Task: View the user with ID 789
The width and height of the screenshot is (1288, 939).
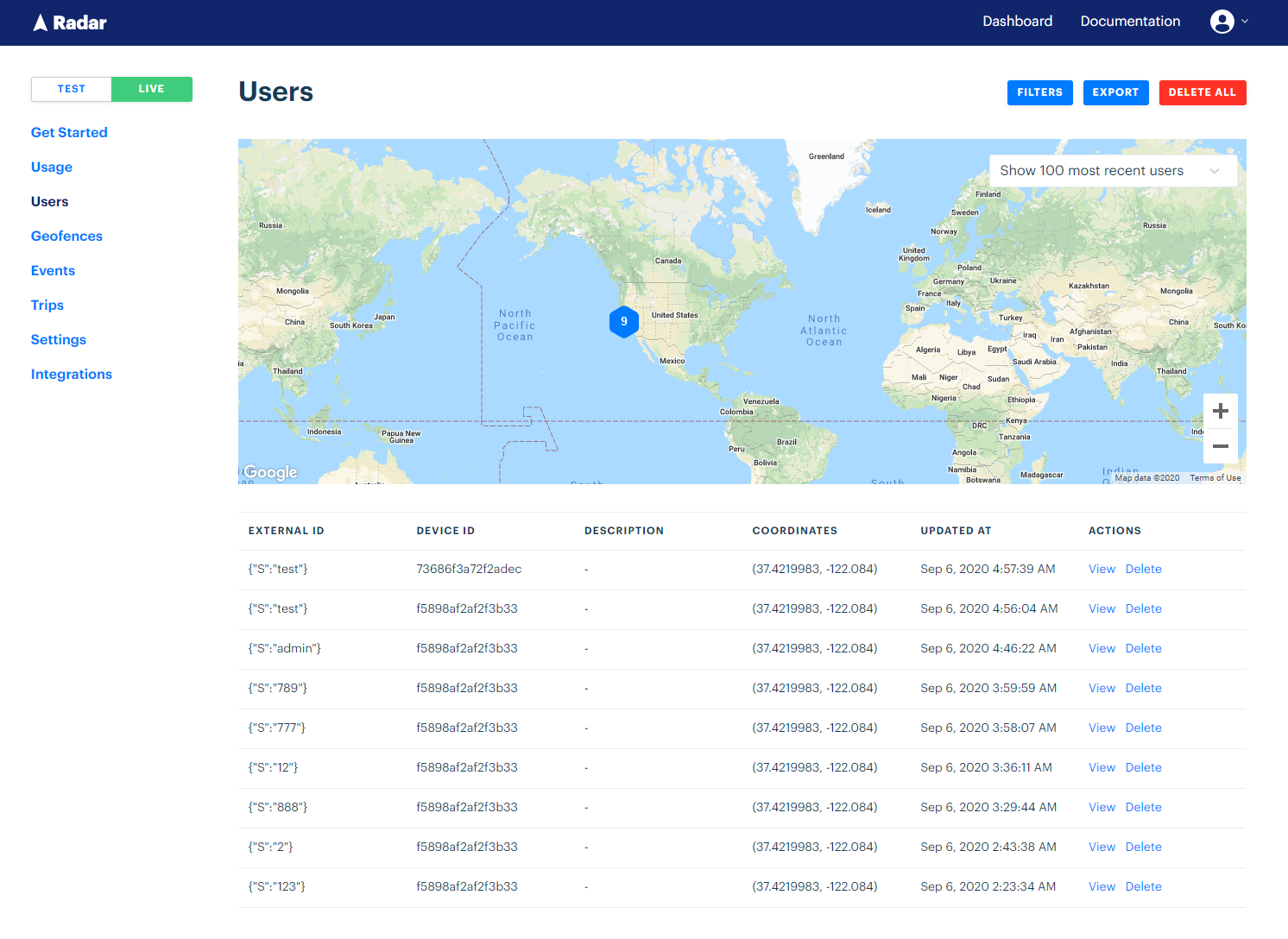Action: pyautogui.click(x=1102, y=688)
